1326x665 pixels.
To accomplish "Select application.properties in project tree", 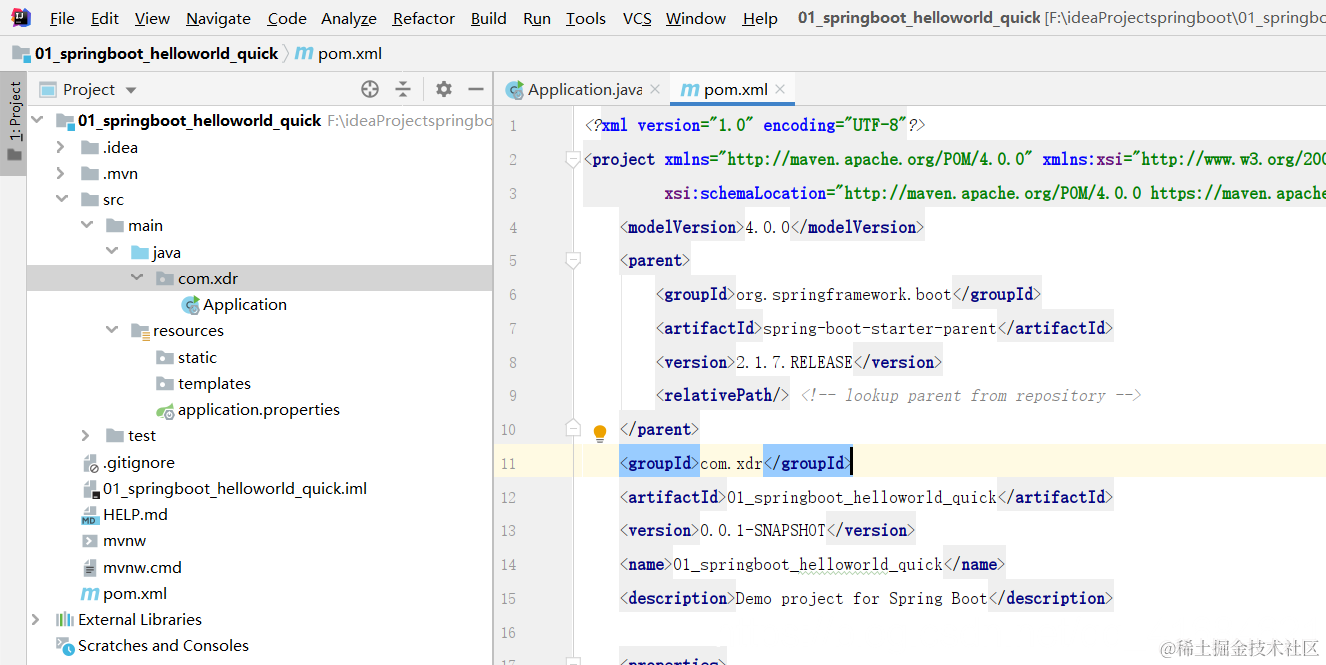I will coord(259,410).
